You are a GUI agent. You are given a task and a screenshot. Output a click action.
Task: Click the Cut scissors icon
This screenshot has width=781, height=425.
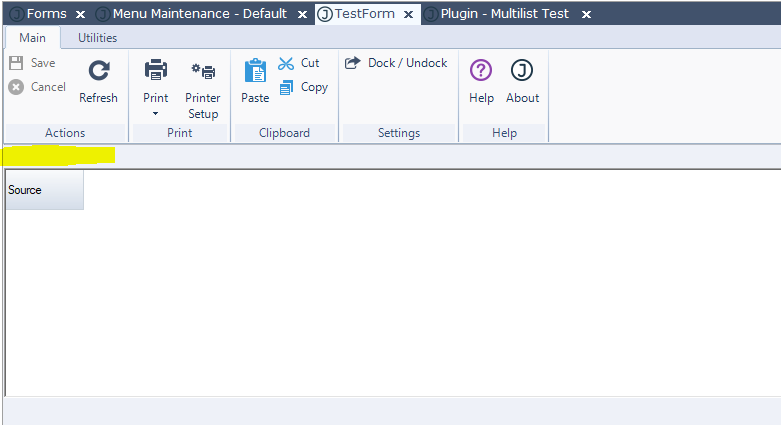(x=286, y=63)
